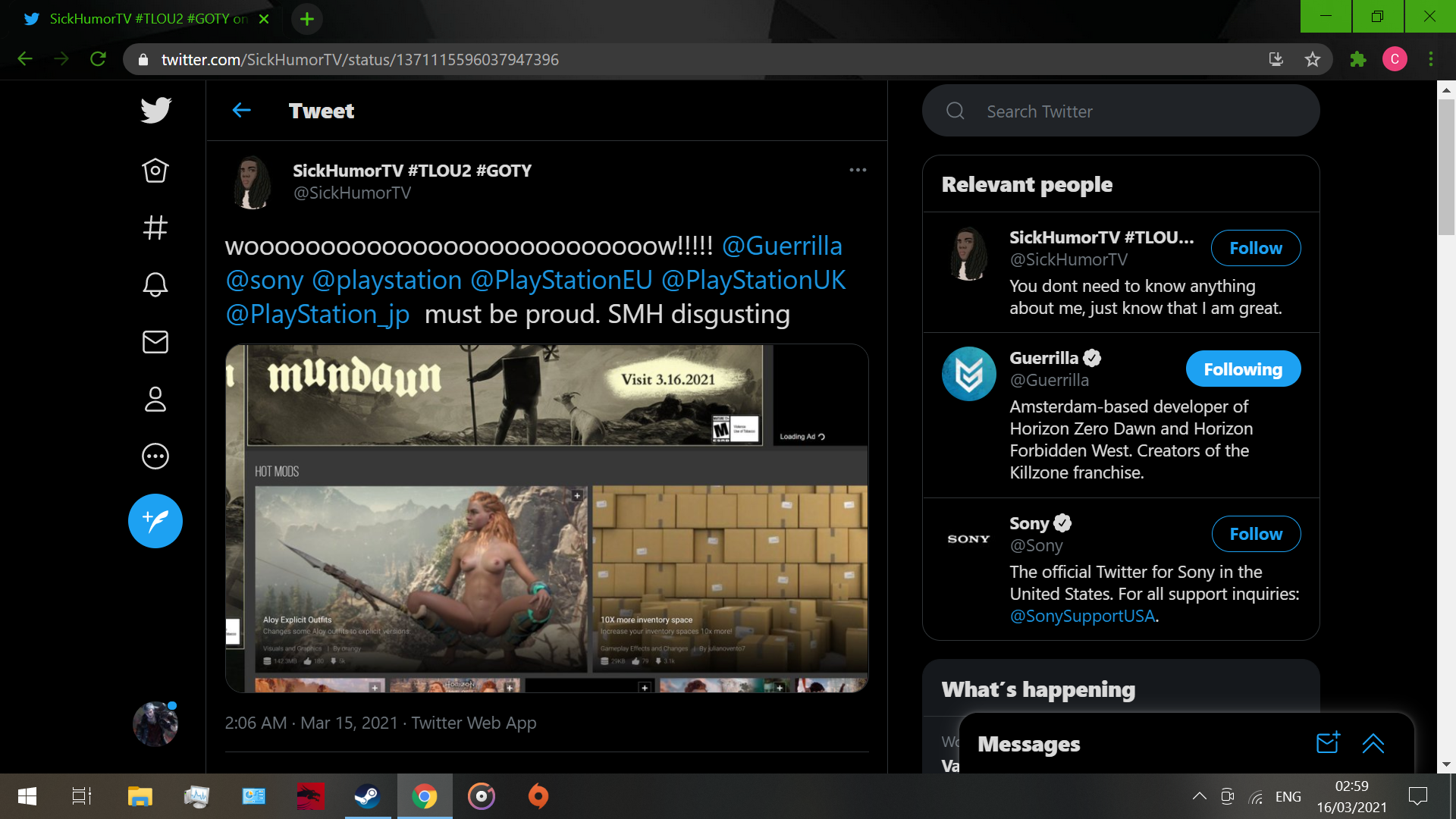1456x819 pixels.
Task: Open the More circle icon in sidebar
Action: tap(155, 456)
